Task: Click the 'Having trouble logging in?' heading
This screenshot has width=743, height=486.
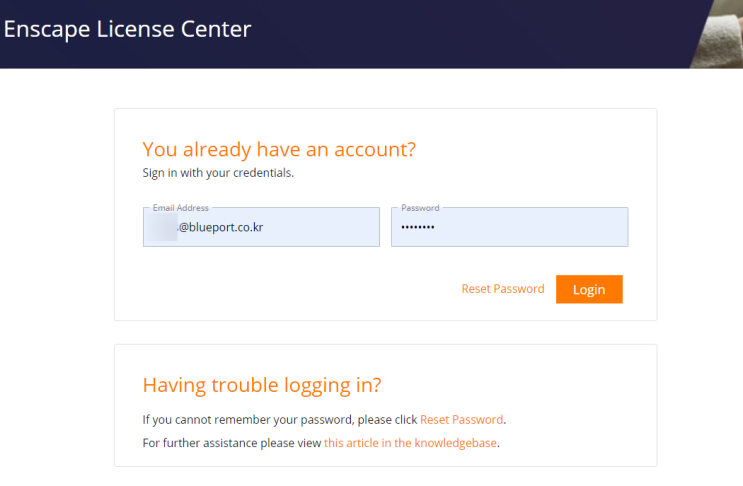Action: (x=262, y=385)
